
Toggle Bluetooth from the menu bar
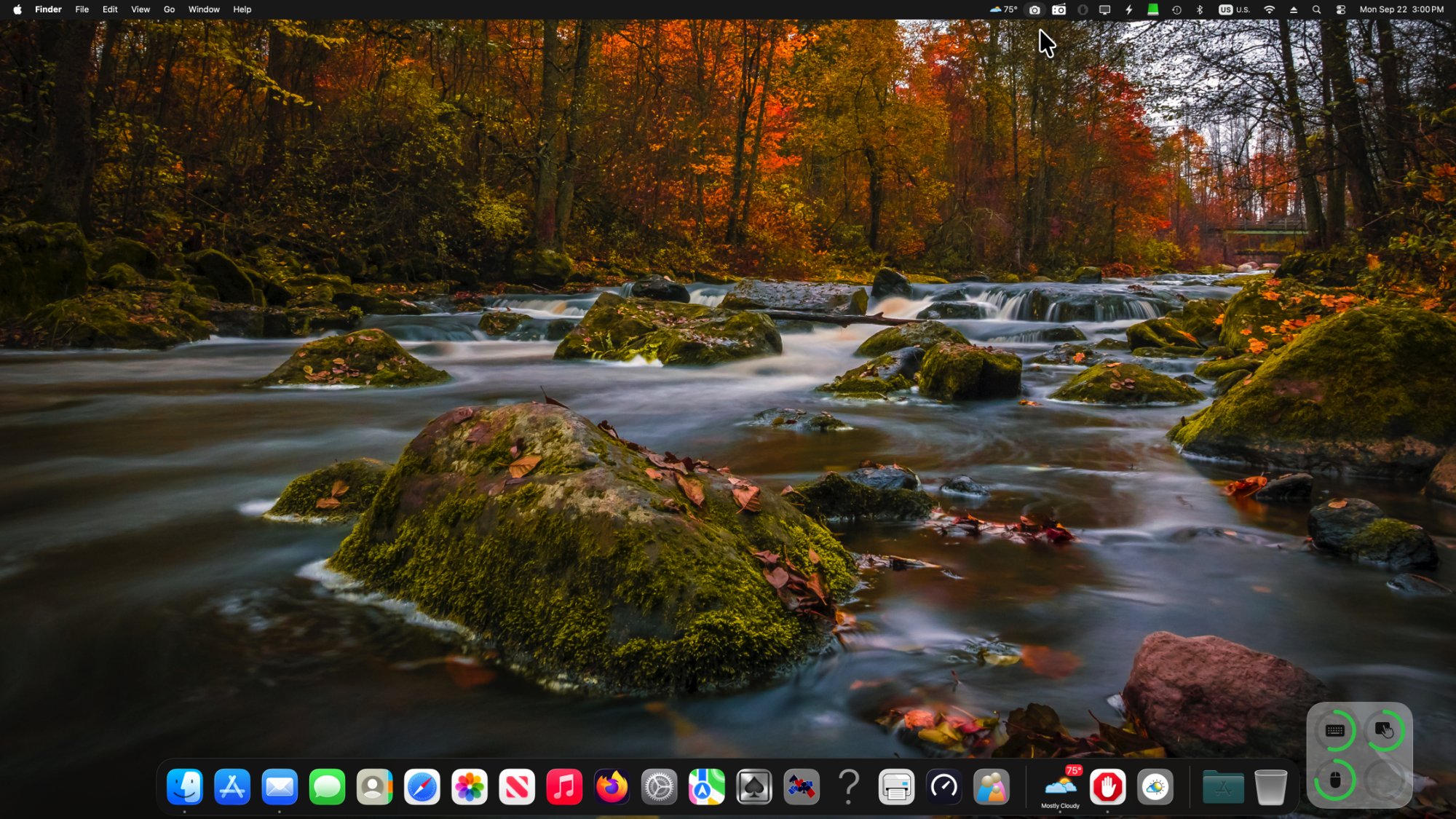pyautogui.click(x=1200, y=9)
